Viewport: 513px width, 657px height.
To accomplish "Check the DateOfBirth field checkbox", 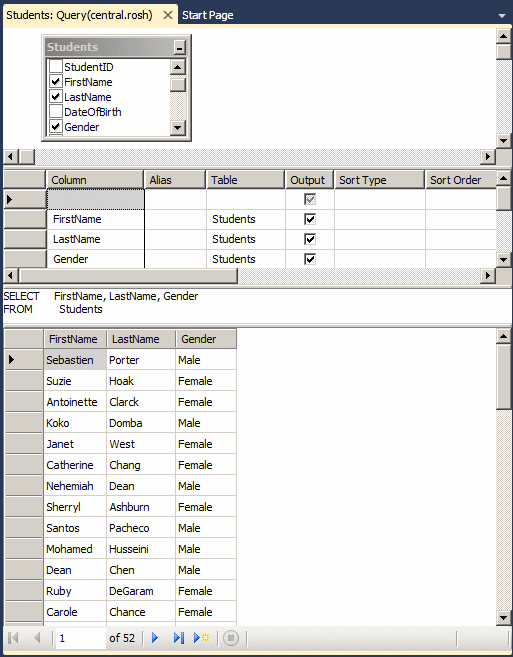I will pyautogui.click(x=55, y=111).
